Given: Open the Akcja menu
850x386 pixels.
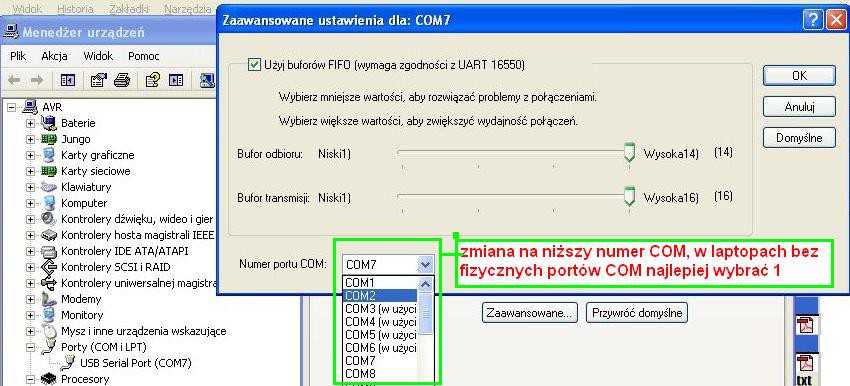Looking at the screenshot, I should [x=54, y=56].
